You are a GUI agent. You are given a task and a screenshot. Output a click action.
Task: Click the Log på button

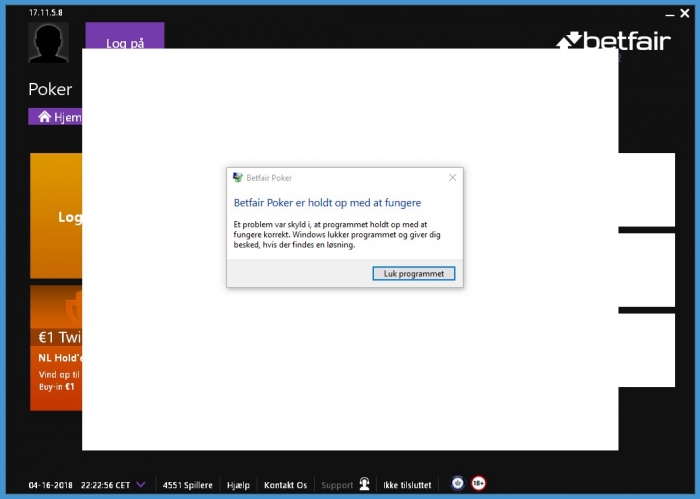[125, 36]
